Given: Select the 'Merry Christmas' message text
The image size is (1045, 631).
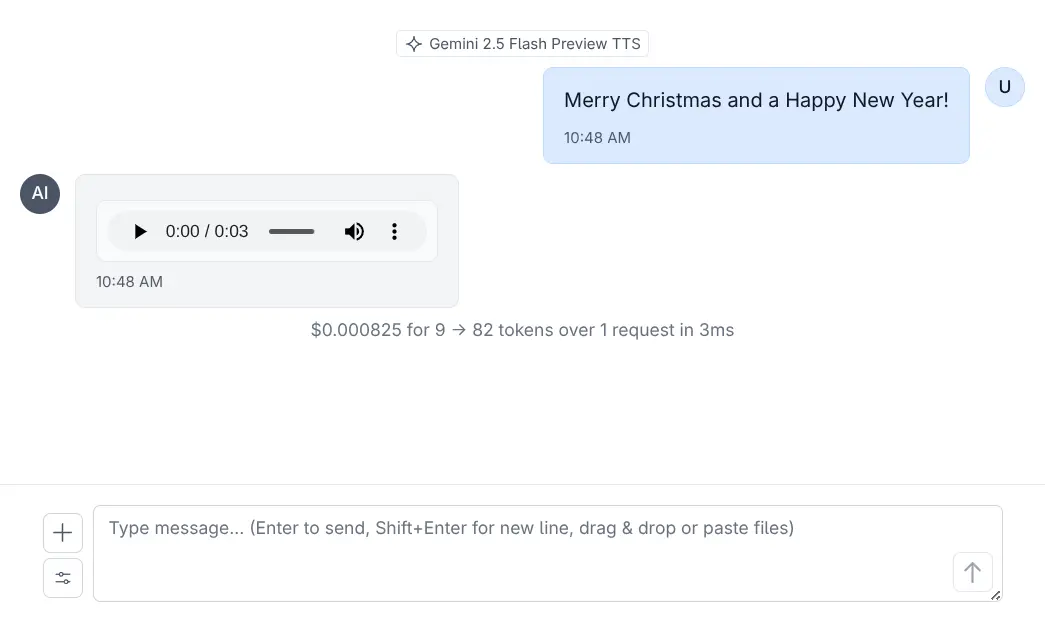Looking at the screenshot, I should pos(755,100).
